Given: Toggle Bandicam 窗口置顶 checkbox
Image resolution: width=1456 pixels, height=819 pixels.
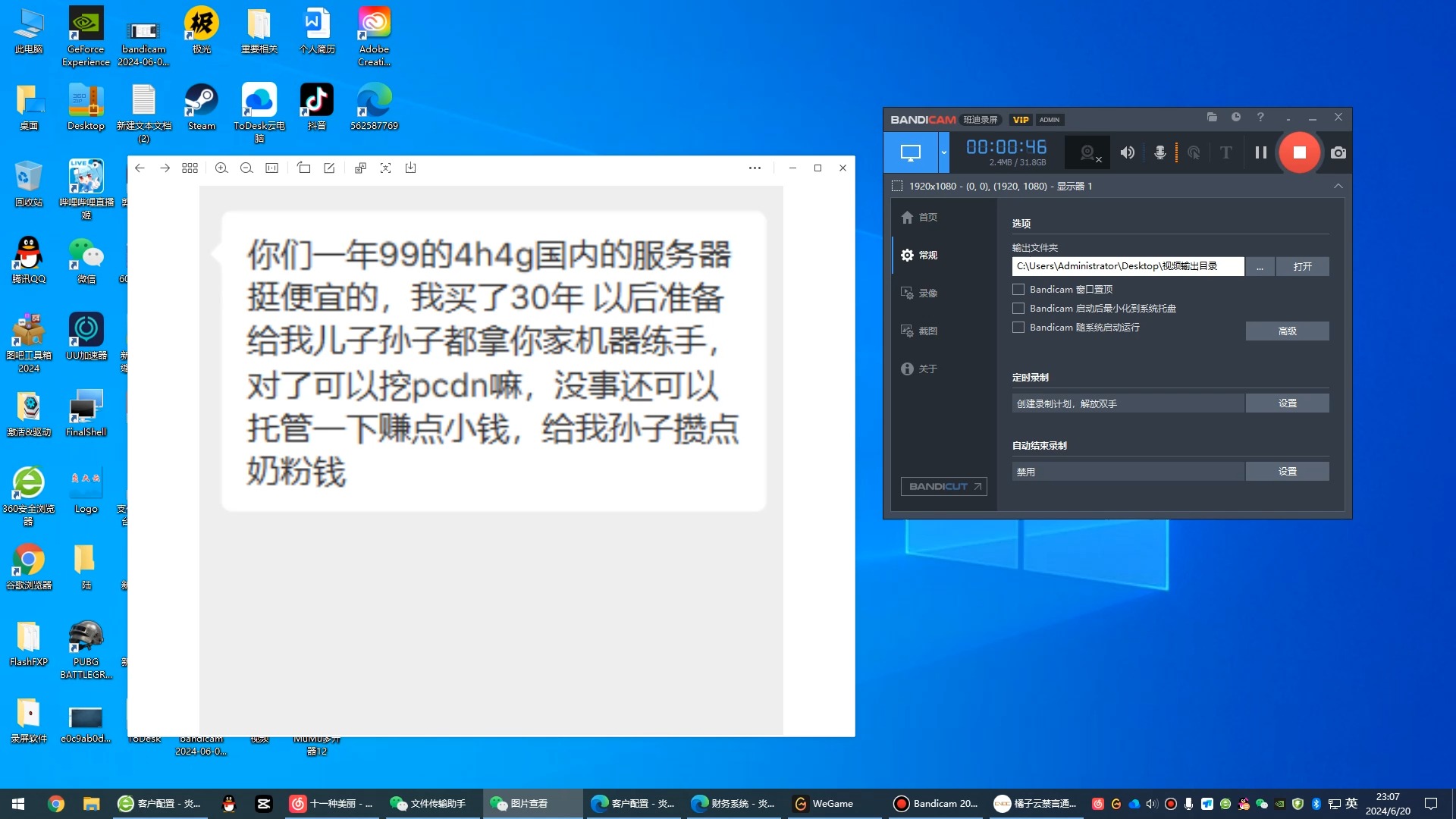Looking at the screenshot, I should (x=1019, y=289).
